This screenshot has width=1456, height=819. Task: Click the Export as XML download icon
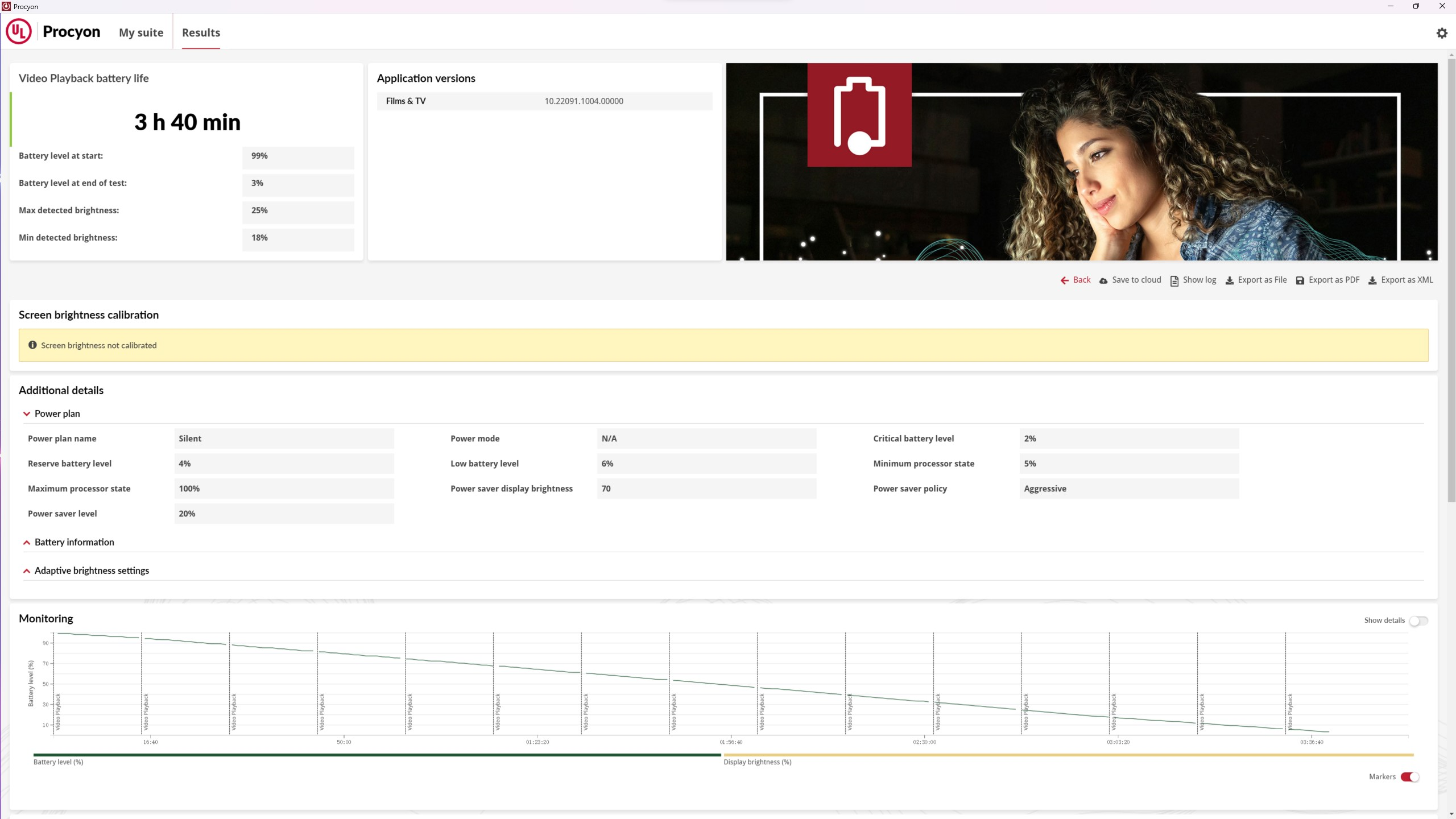(1372, 280)
